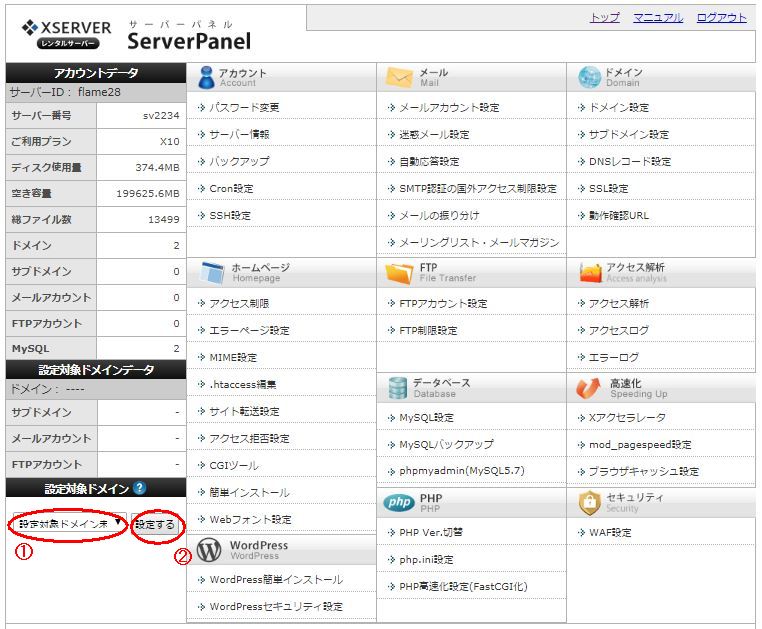Open SSL設定
The width and height of the screenshot is (762, 629).
point(608,188)
